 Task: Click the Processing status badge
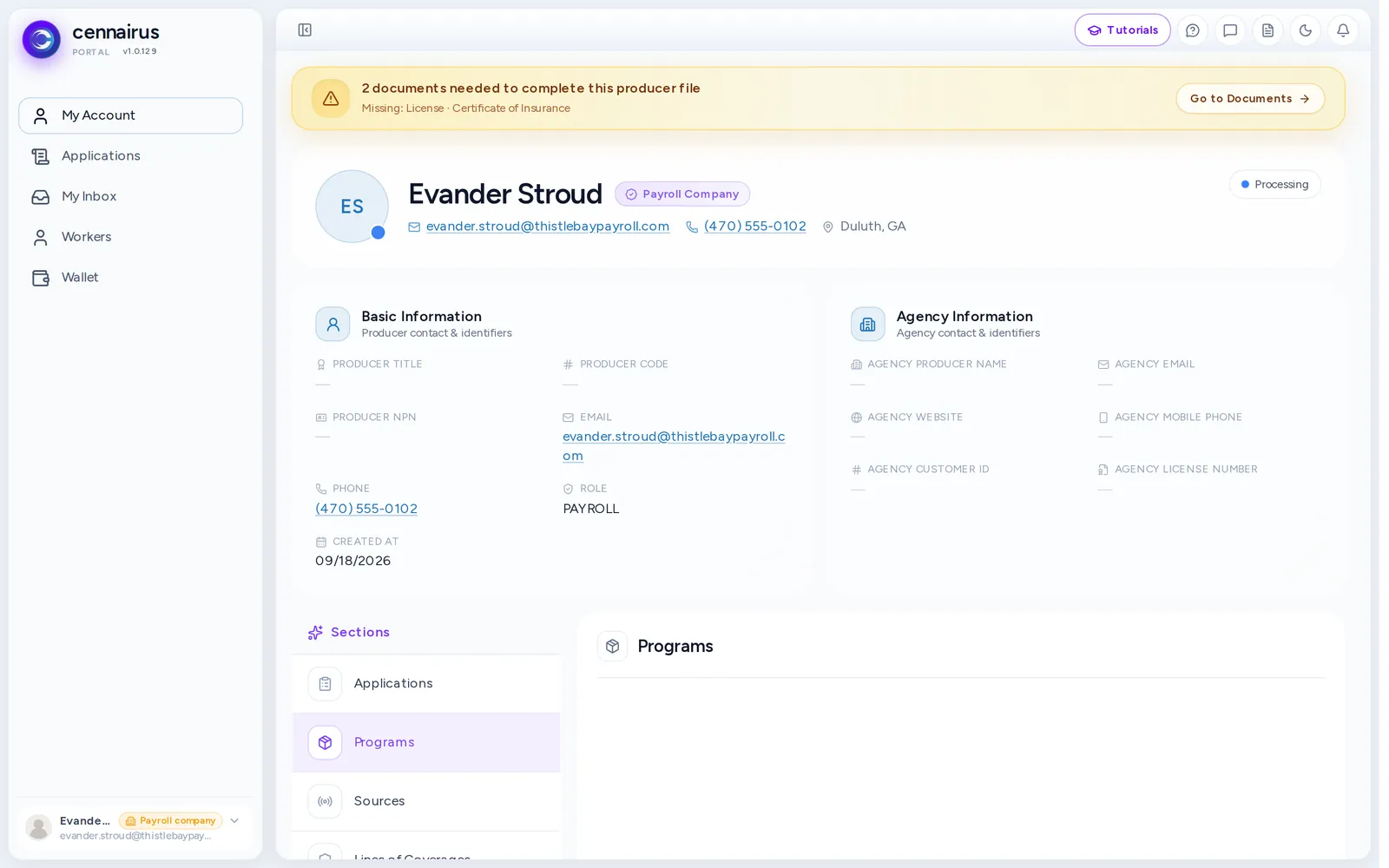(x=1274, y=184)
